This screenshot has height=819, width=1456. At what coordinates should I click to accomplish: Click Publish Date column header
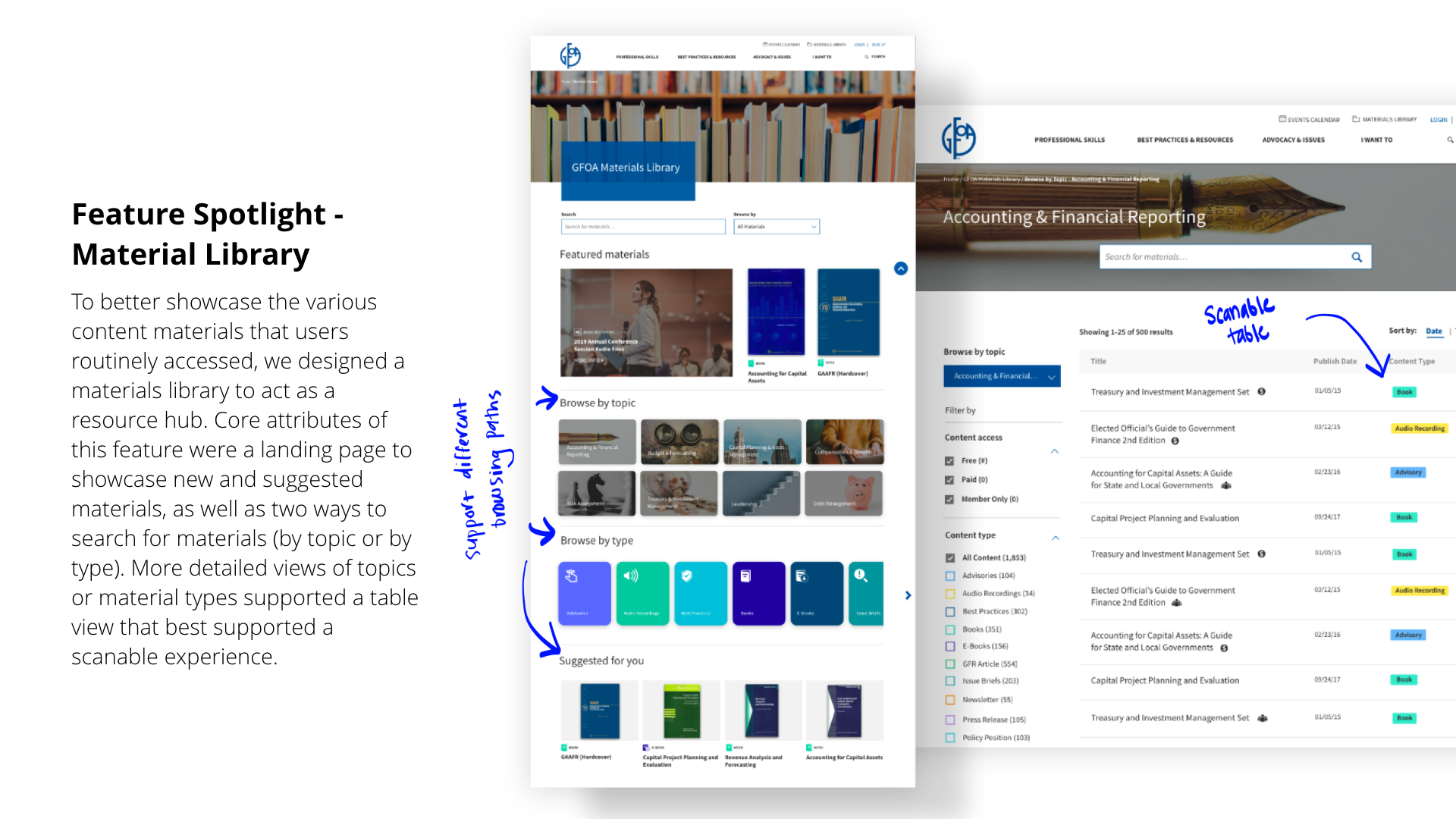tap(1335, 362)
